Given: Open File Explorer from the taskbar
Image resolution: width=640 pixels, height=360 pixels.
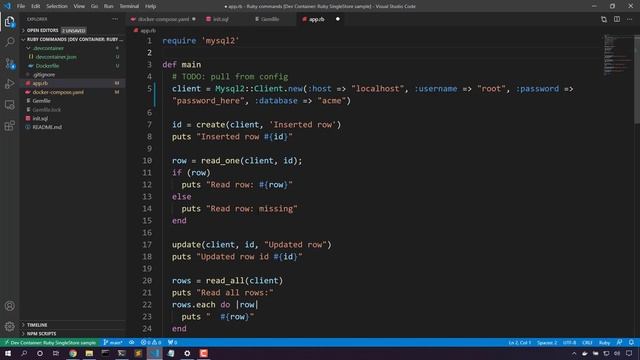Looking at the screenshot, I should 89,353.
